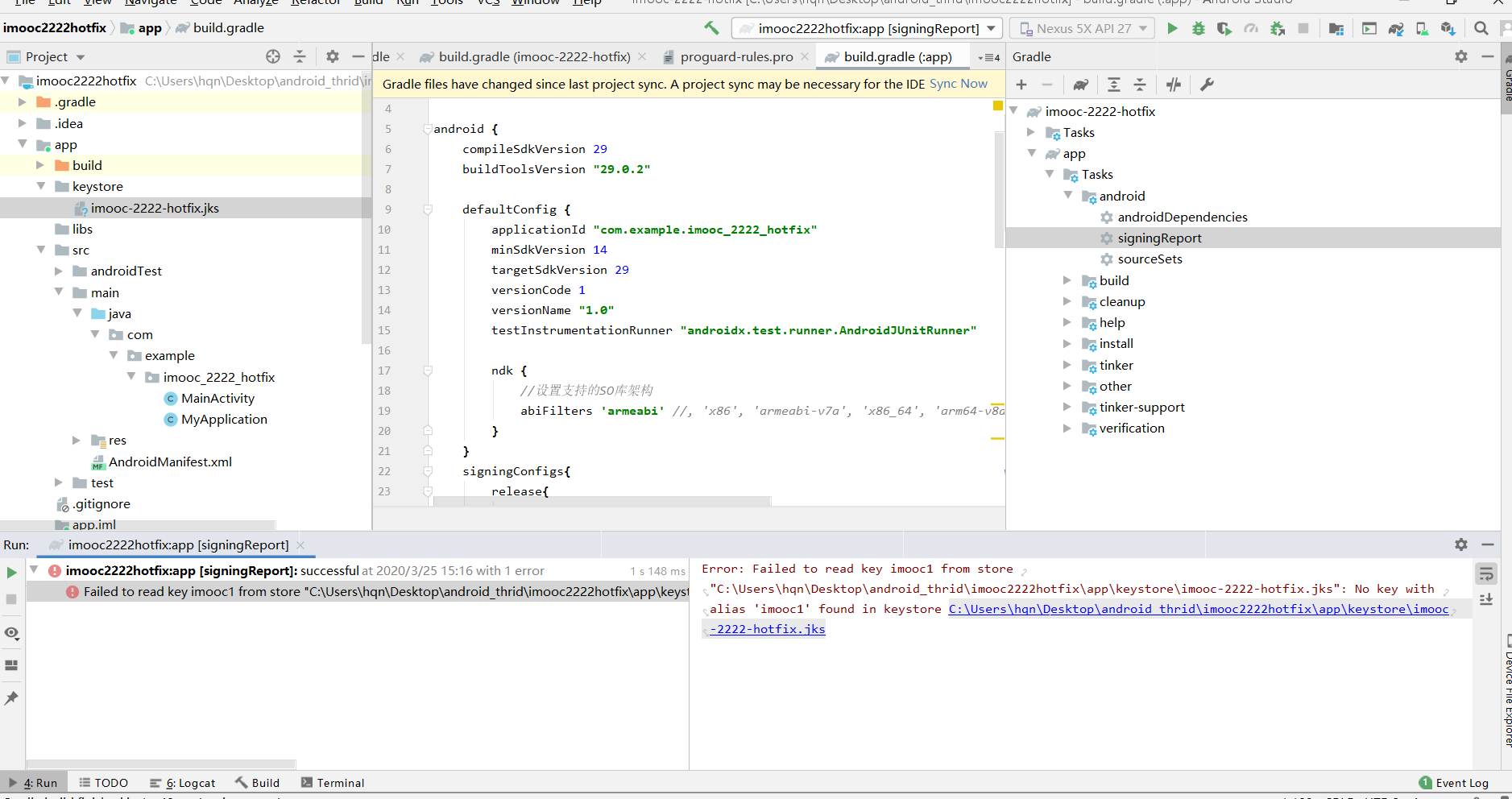Viewport: 1512px width, 799px height.
Task: Expand the res folder
Action: click(x=77, y=440)
